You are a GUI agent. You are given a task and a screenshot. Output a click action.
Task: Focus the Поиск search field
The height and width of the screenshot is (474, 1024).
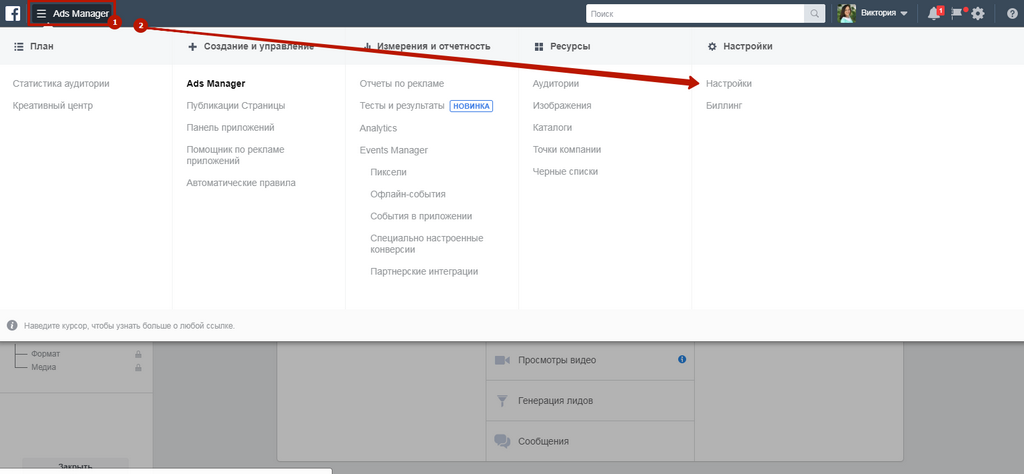pos(695,14)
